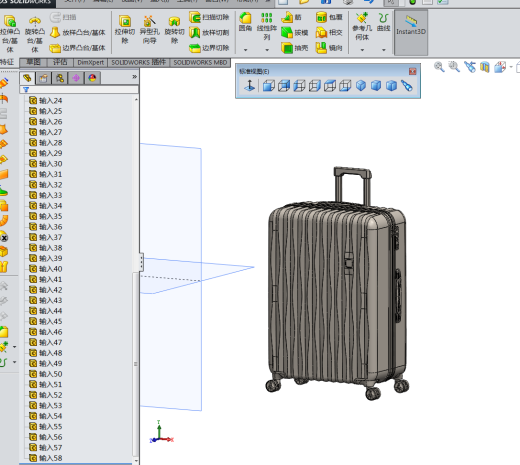Viewport: 520px width, 465px height.
Task: Click the feature tree filter field
Action: coord(79,89)
